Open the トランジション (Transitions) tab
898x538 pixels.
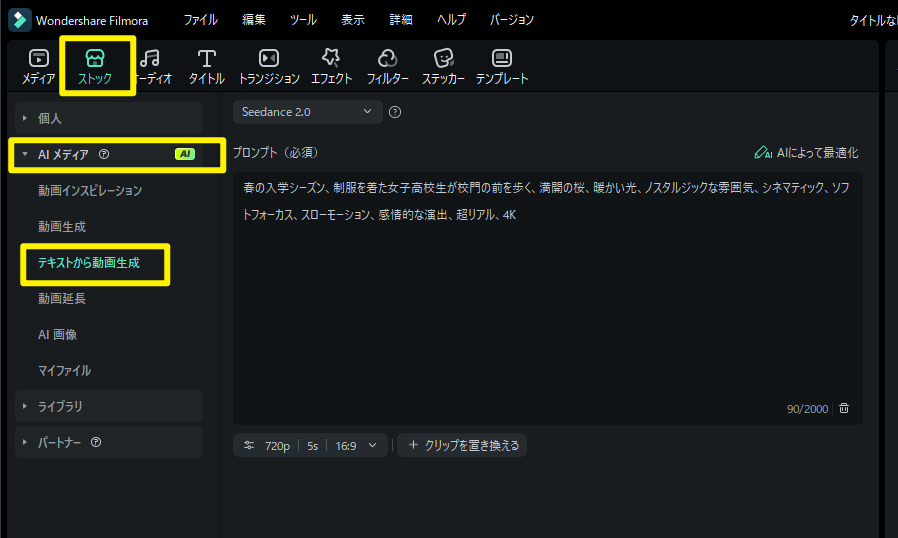(x=269, y=67)
